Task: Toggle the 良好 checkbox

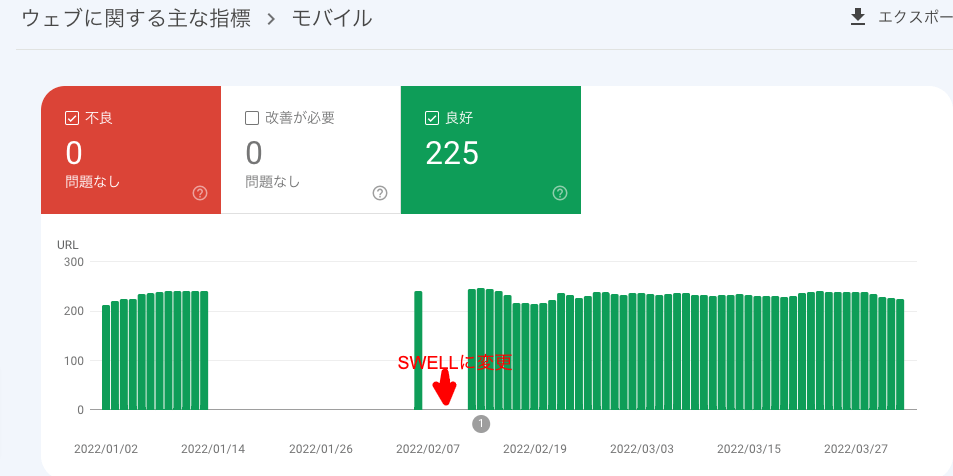Action: click(x=432, y=118)
